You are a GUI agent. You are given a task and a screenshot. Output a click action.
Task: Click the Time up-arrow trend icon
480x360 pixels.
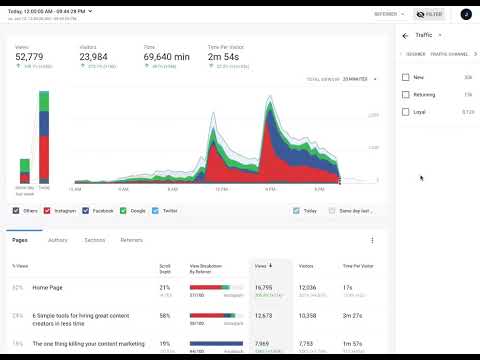pos(146,66)
